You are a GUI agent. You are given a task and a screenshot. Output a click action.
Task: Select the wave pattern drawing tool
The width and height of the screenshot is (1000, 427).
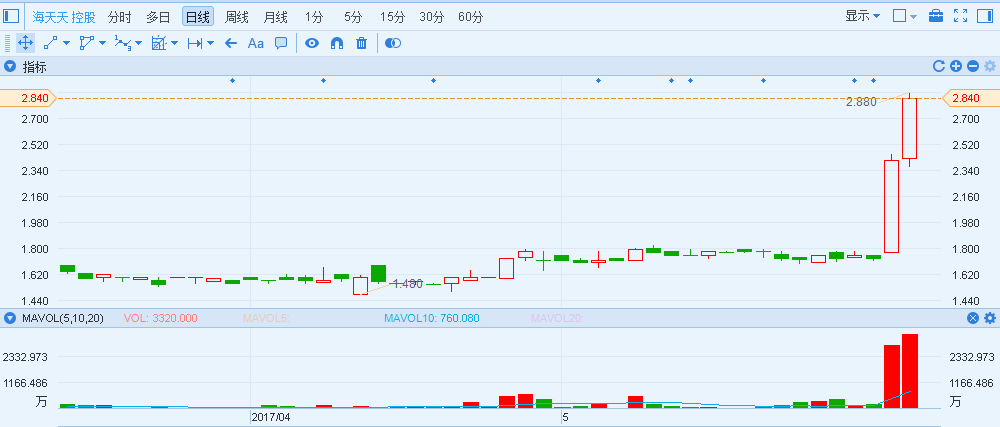[x=122, y=43]
